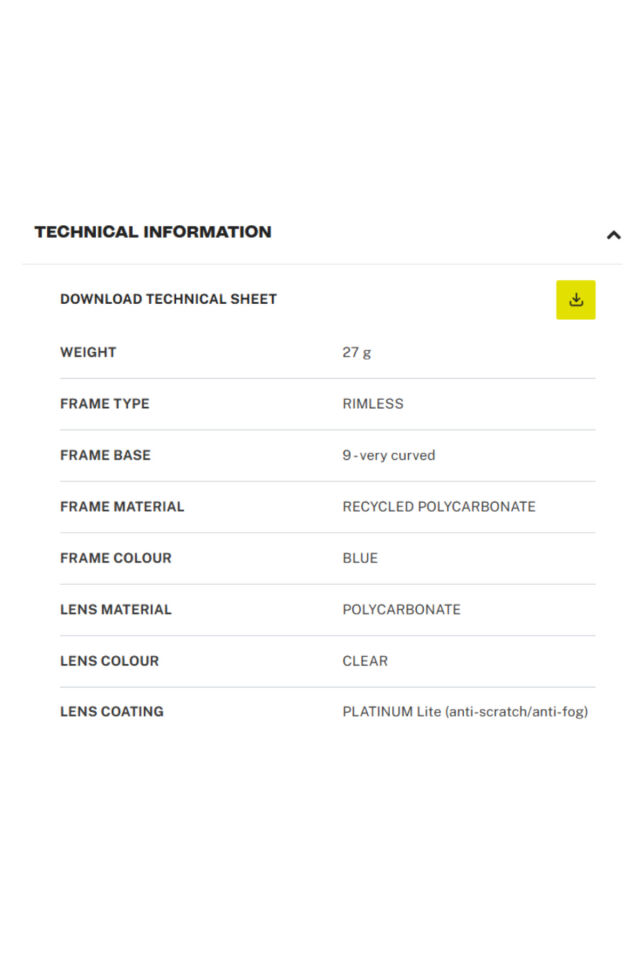Select the Frame Base label
Screen dimensions: 640x960
(105, 455)
